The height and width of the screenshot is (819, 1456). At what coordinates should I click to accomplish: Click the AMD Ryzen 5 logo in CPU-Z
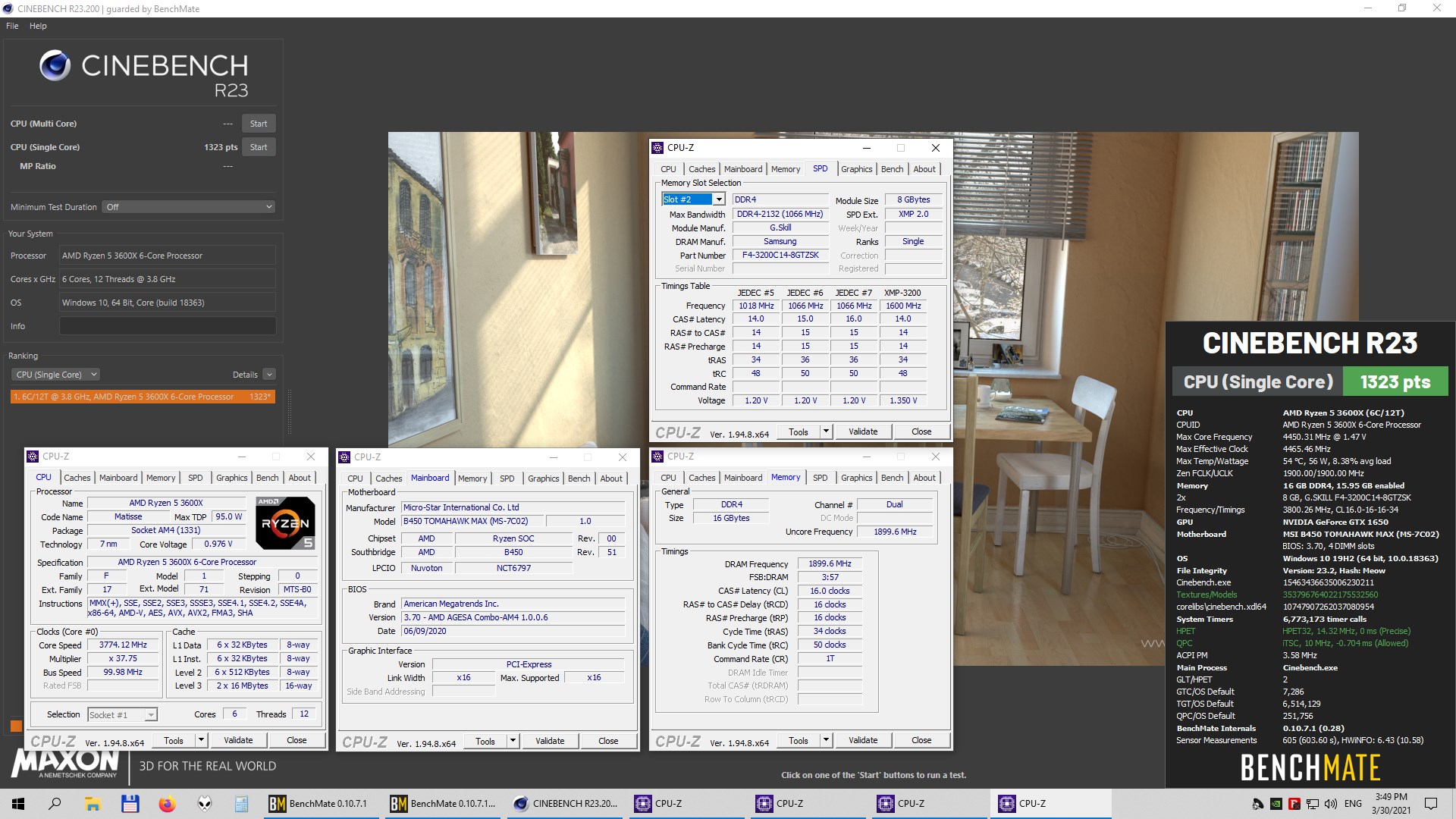[285, 523]
